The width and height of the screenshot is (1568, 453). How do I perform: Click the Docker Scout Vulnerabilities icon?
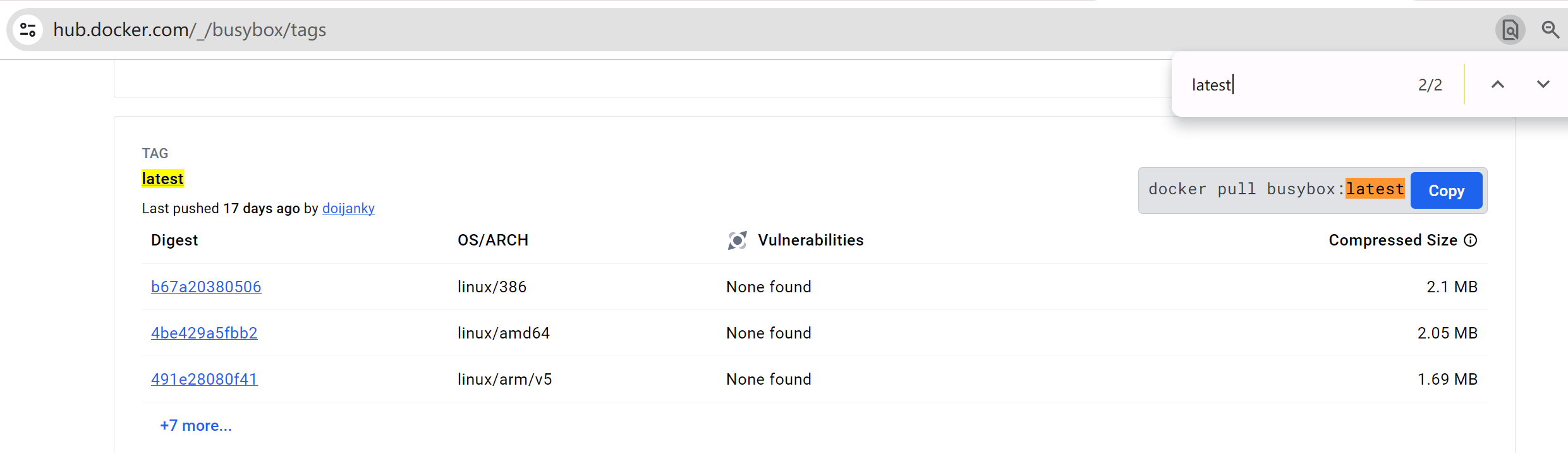[x=737, y=240]
